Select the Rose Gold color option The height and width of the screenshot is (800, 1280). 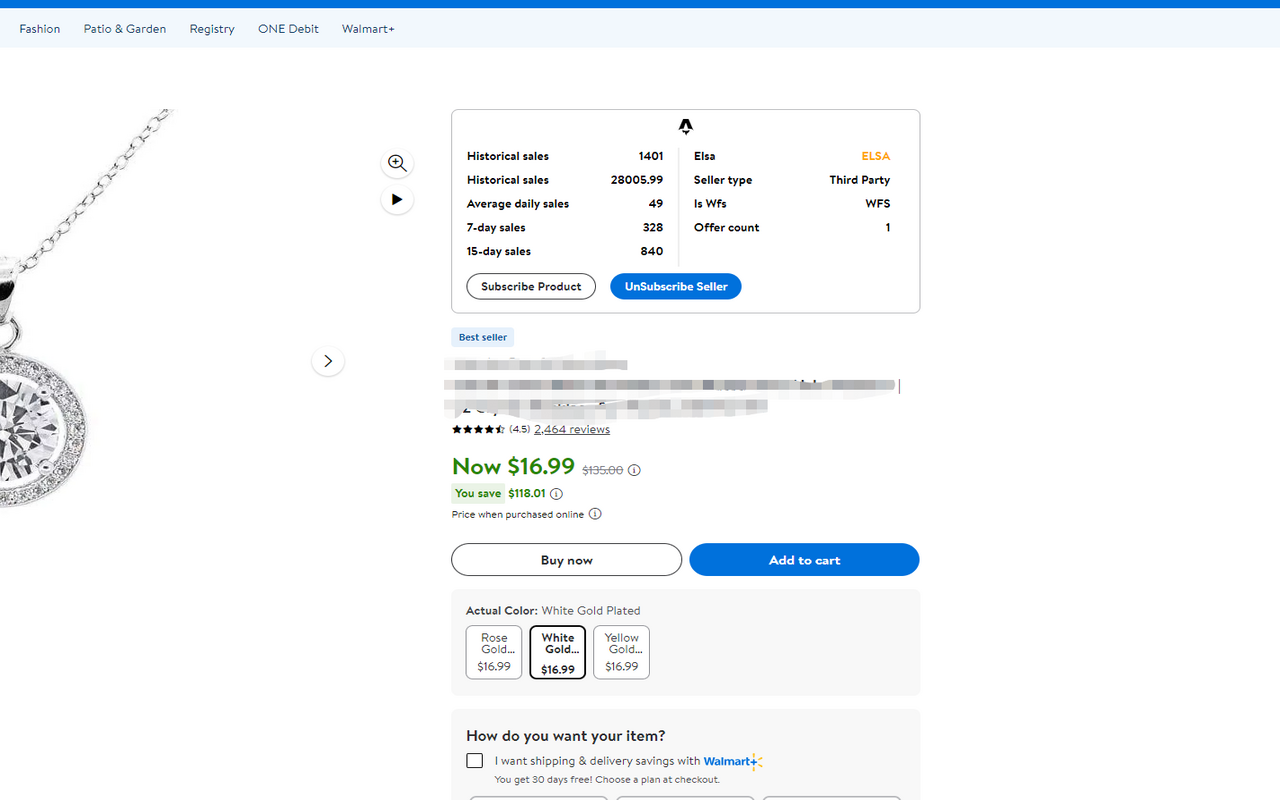494,652
